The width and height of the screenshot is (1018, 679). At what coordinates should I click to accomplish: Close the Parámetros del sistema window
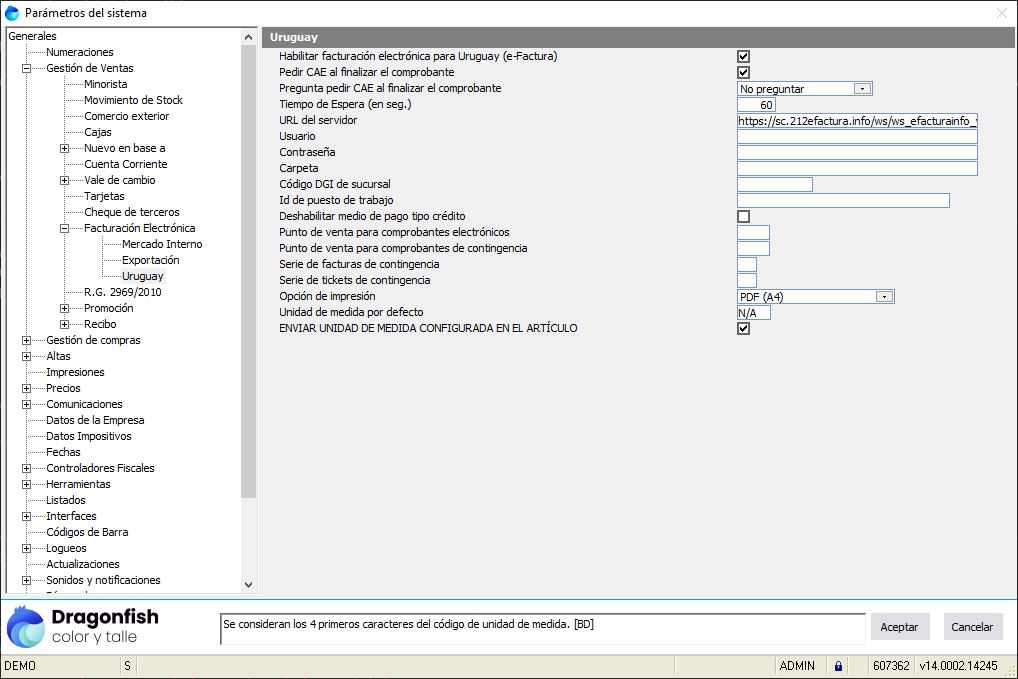point(1001,13)
